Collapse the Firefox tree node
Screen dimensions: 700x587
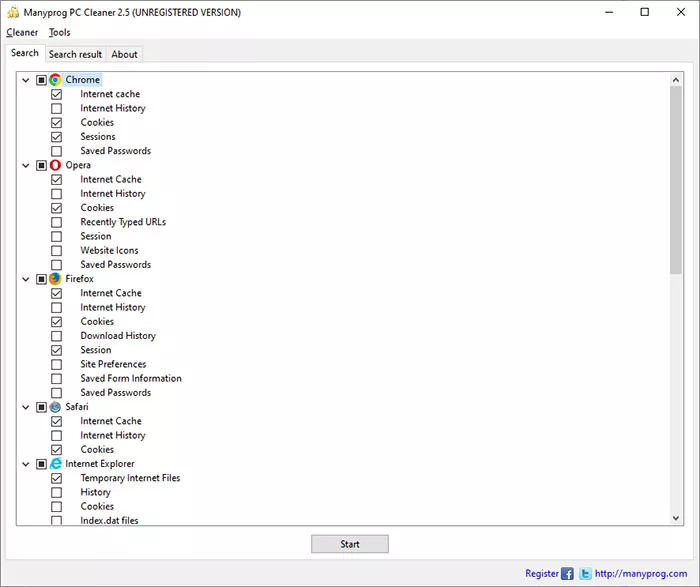click(x=26, y=279)
